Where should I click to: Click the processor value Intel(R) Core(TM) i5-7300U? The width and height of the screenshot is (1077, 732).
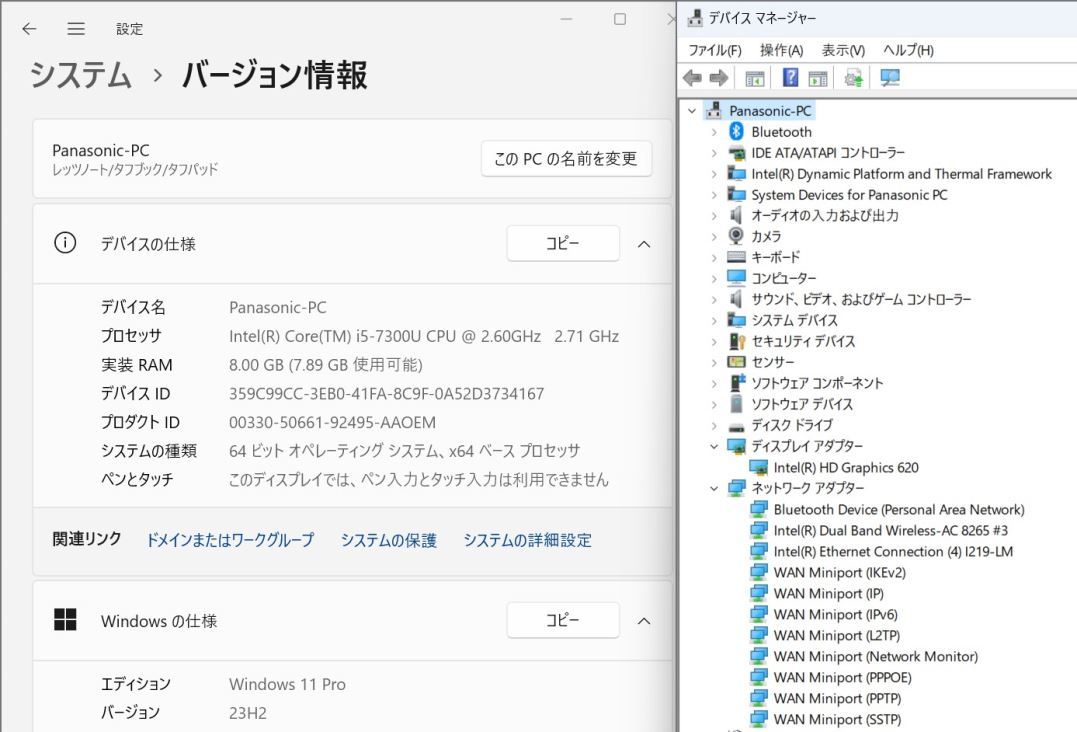424,336
